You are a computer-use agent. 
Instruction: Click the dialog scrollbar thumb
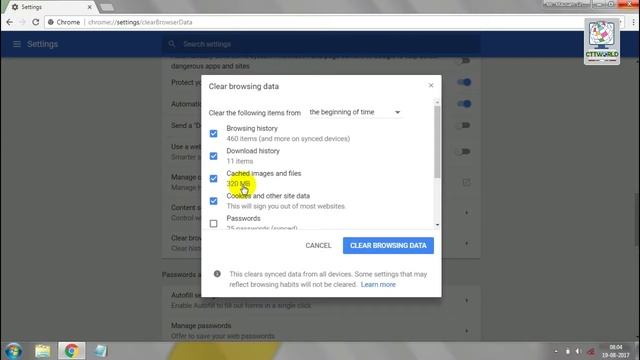tap(437, 142)
